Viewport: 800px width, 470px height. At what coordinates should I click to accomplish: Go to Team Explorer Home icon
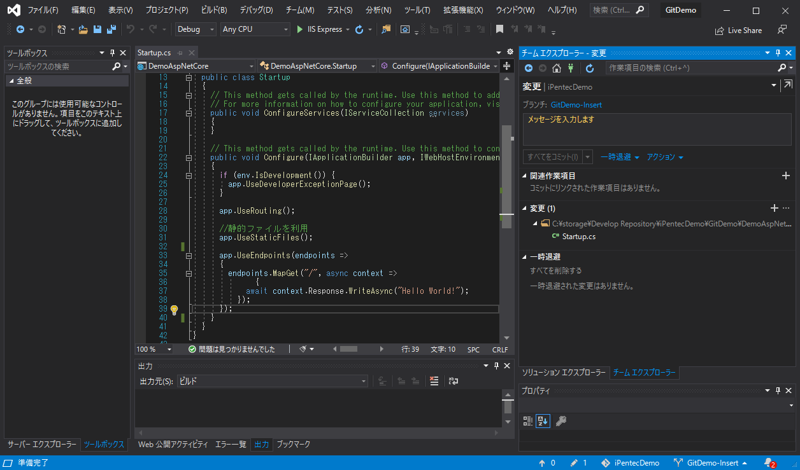pos(557,68)
